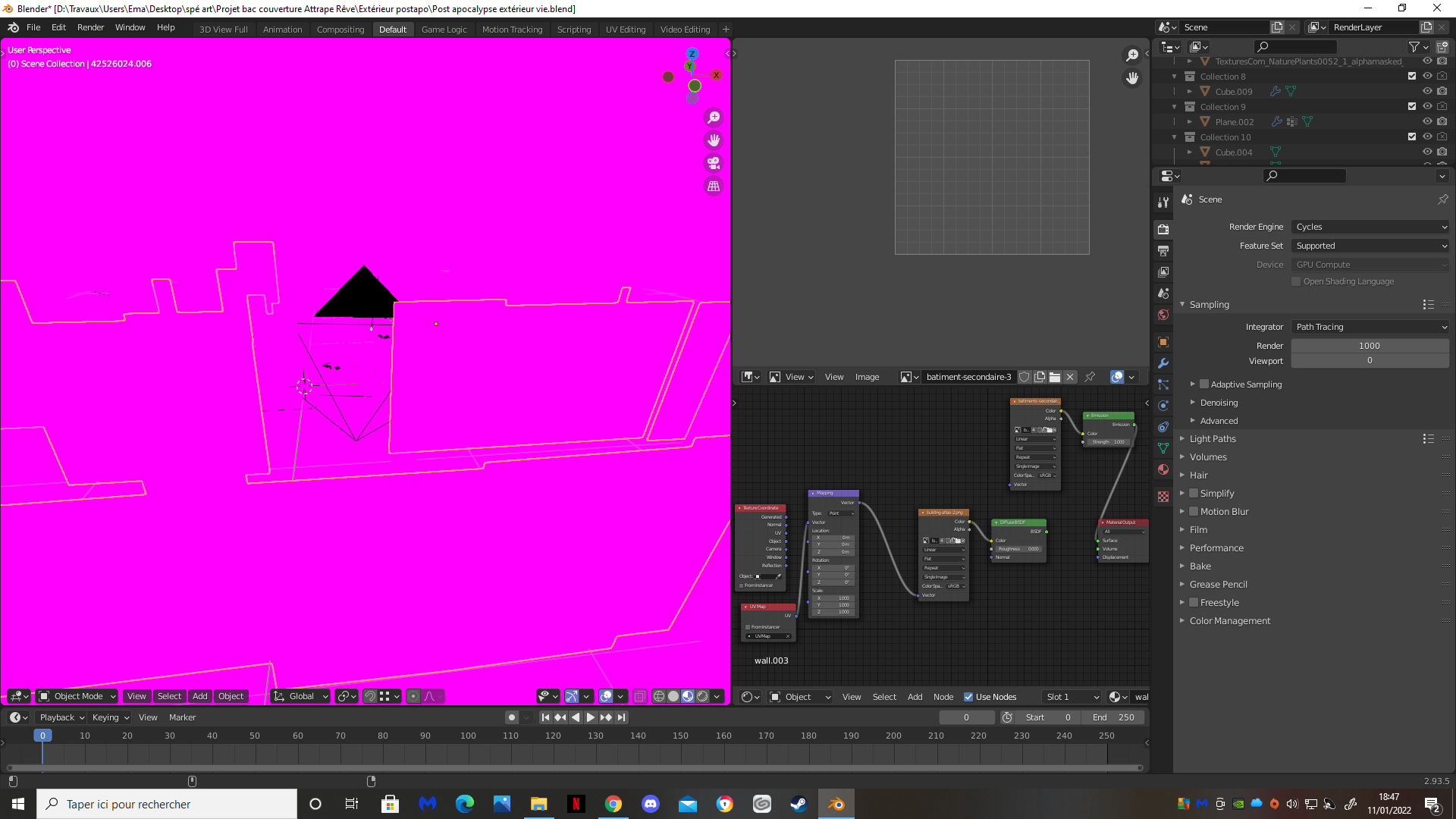Switch to Compositing workspace tab
The image size is (1456, 819).
[x=340, y=30]
